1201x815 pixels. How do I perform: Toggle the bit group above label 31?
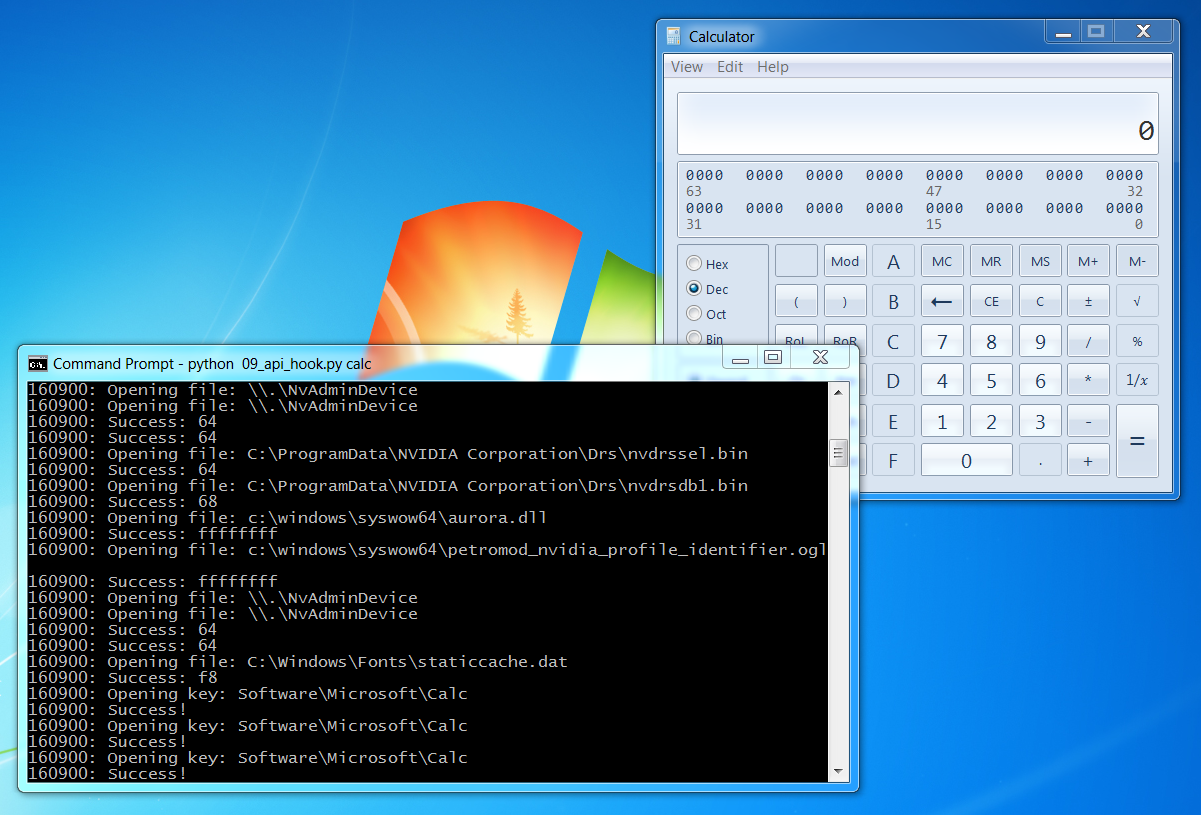[x=704, y=208]
